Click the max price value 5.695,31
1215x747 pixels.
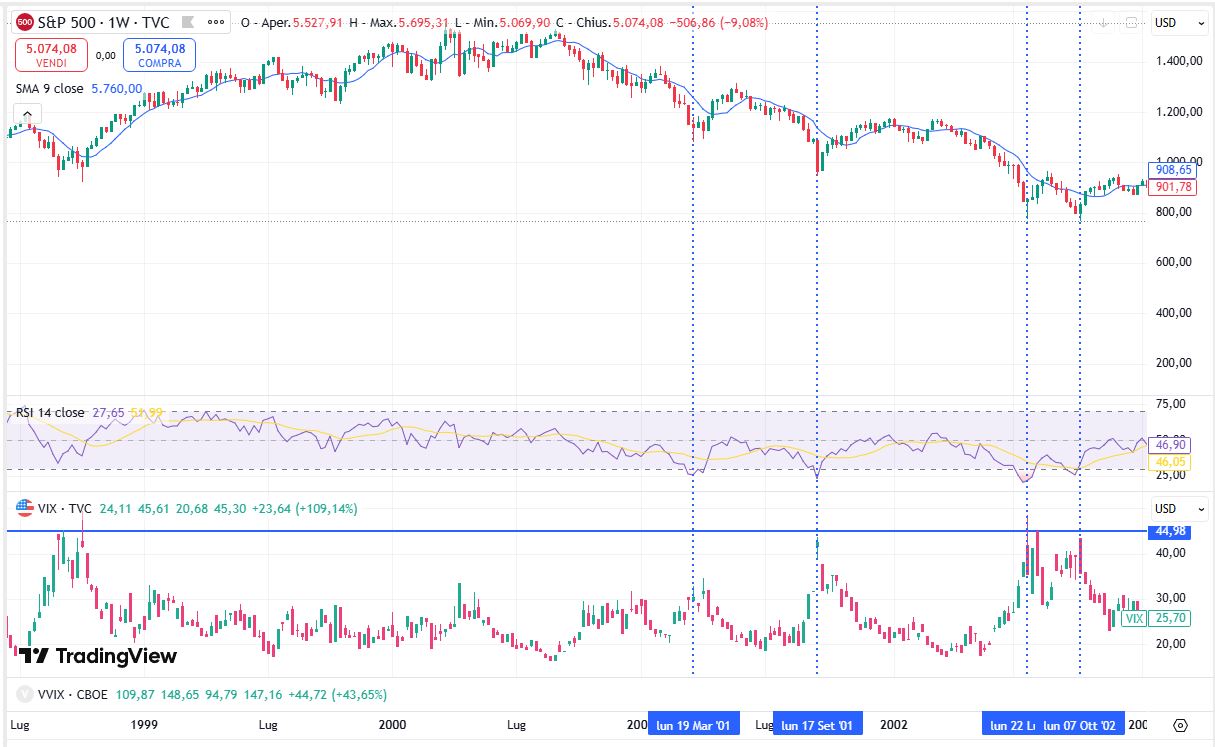click(424, 21)
